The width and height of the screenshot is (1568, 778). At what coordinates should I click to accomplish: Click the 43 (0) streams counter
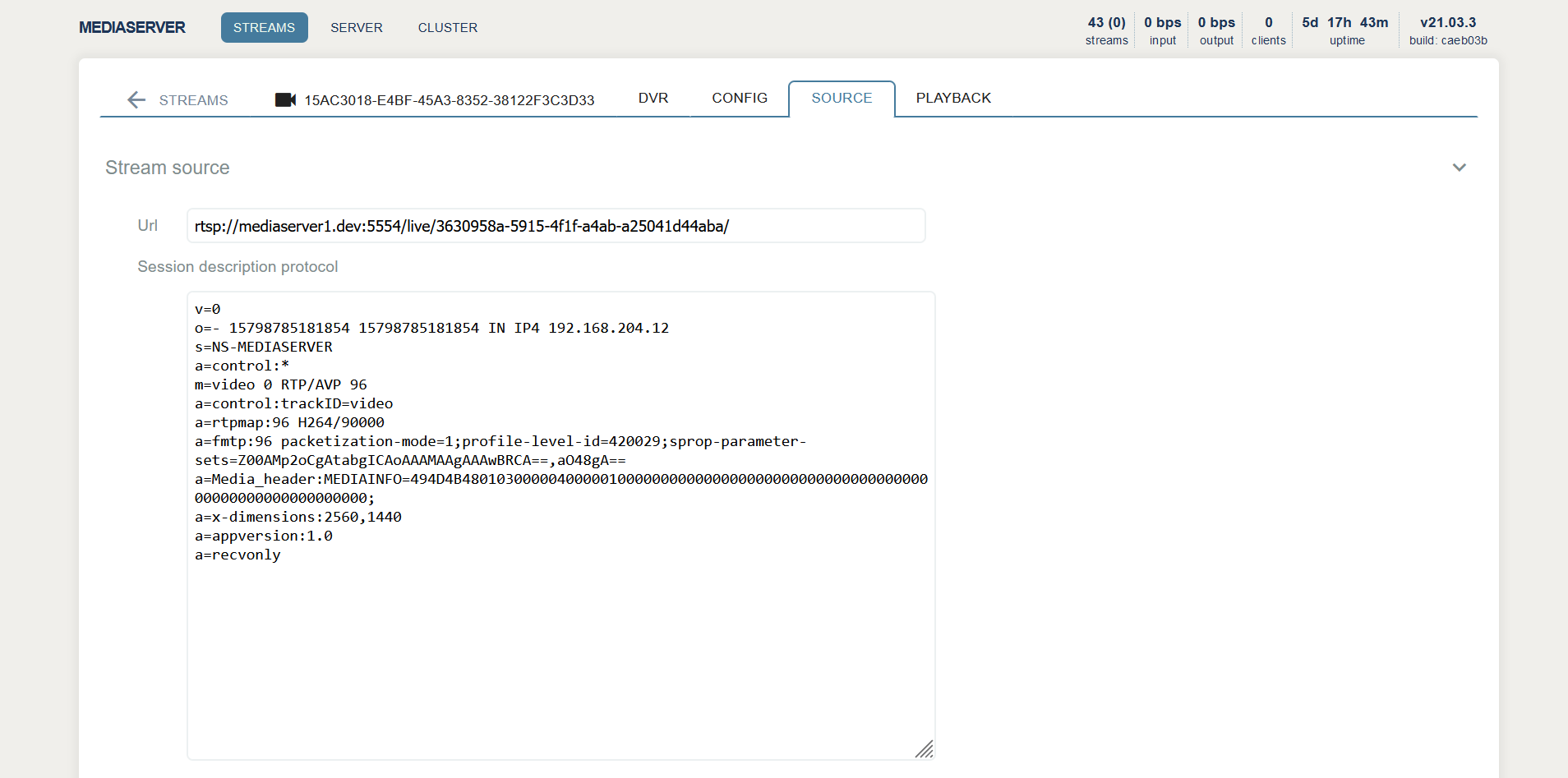point(1106,30)
